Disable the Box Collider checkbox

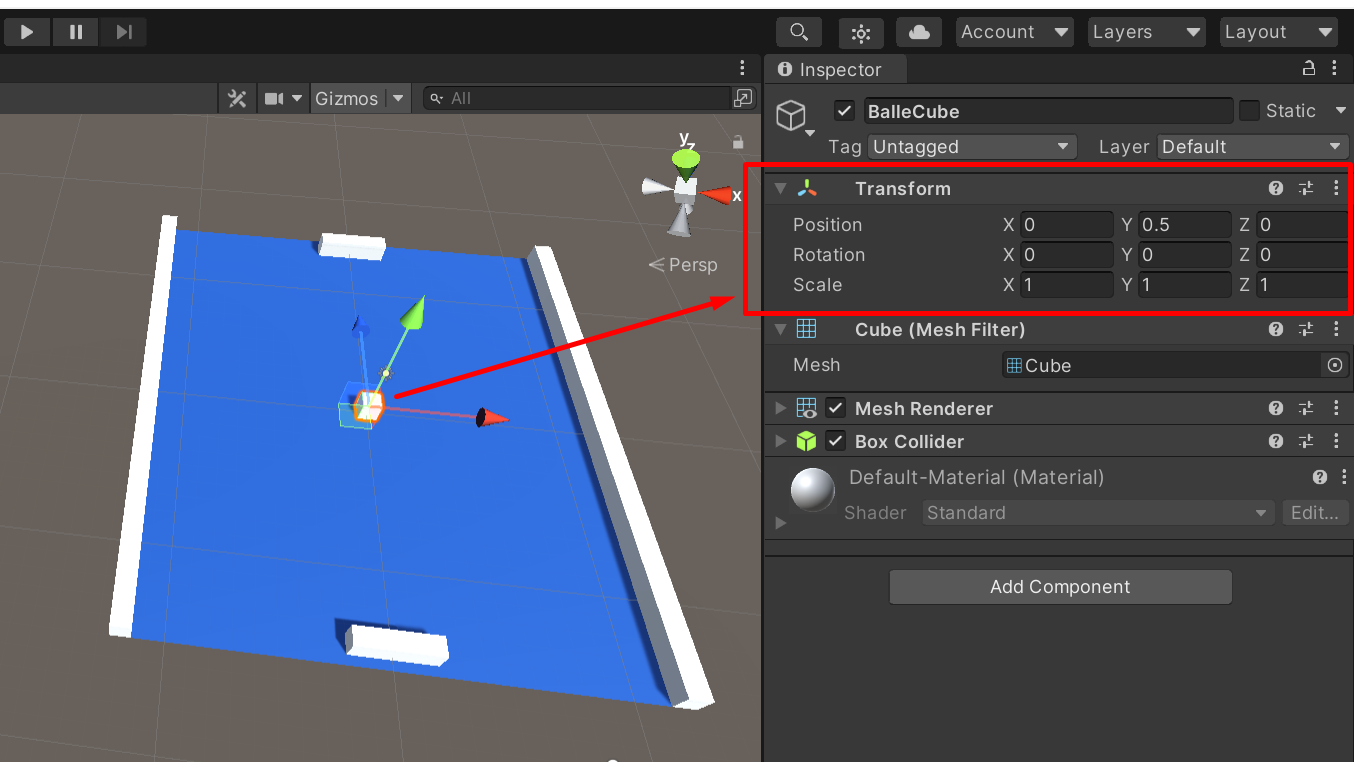(x=836, y=441)
